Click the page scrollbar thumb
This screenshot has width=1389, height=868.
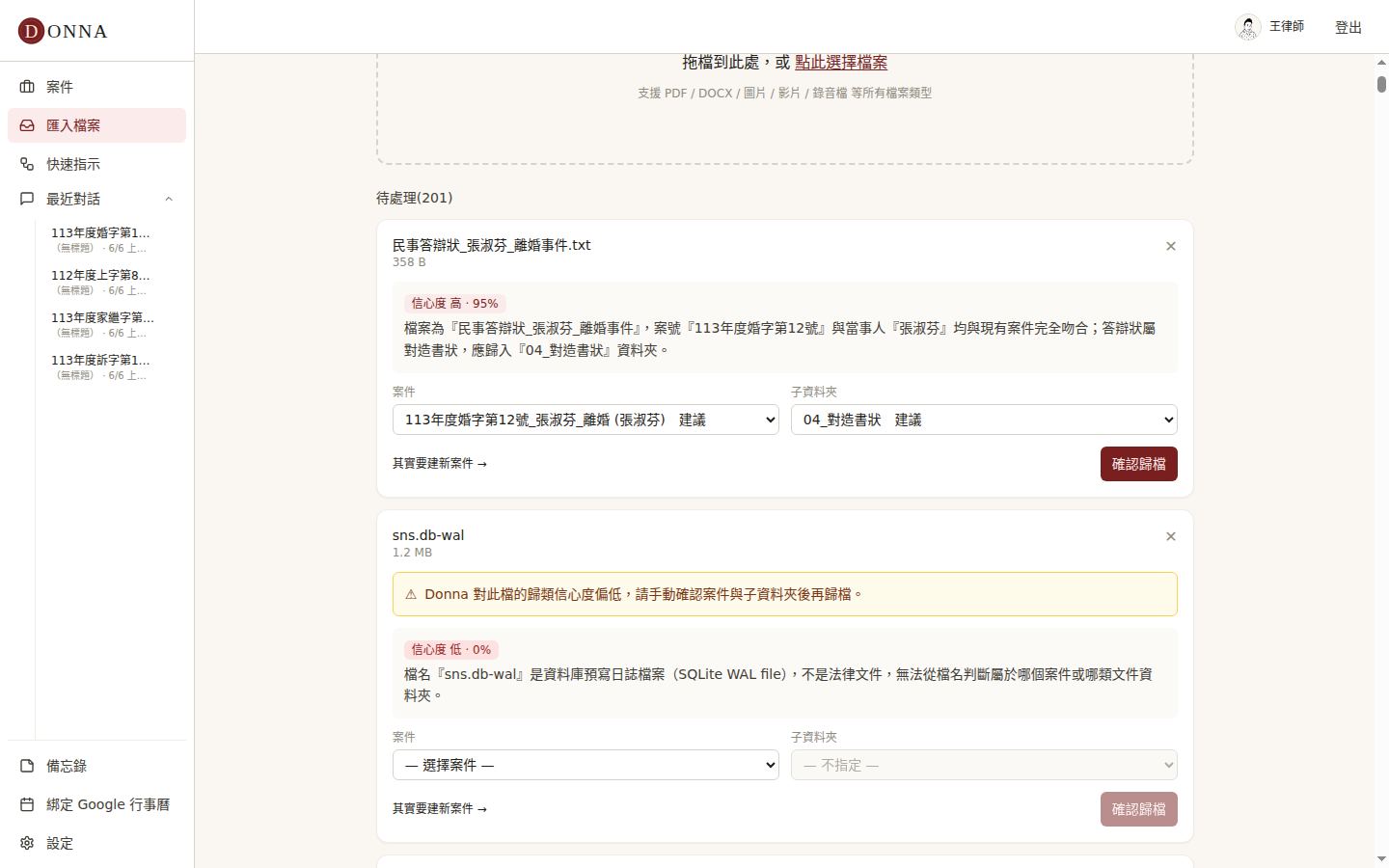1381,84
